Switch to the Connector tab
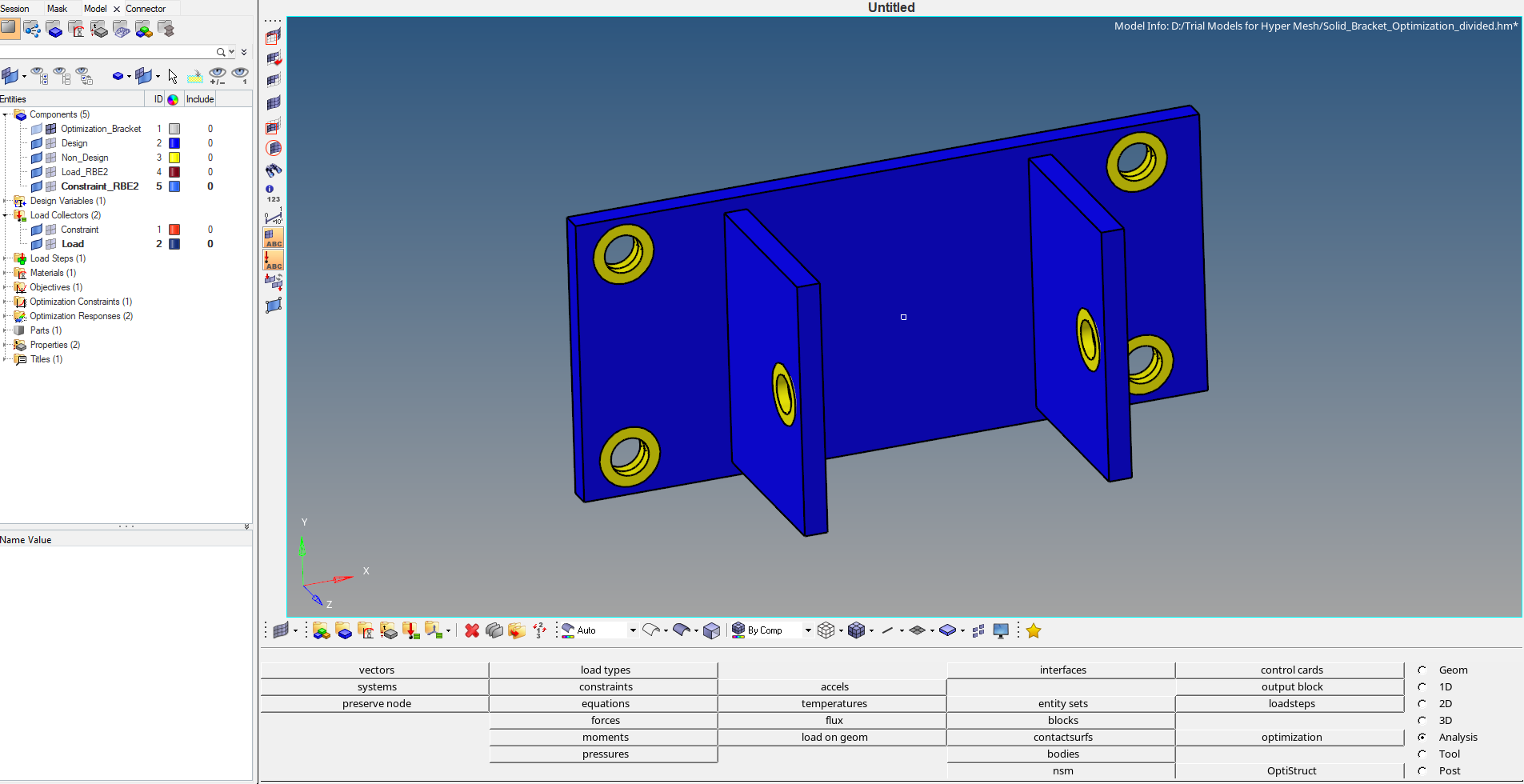The image size is (1524, 784). coord(146,8)
